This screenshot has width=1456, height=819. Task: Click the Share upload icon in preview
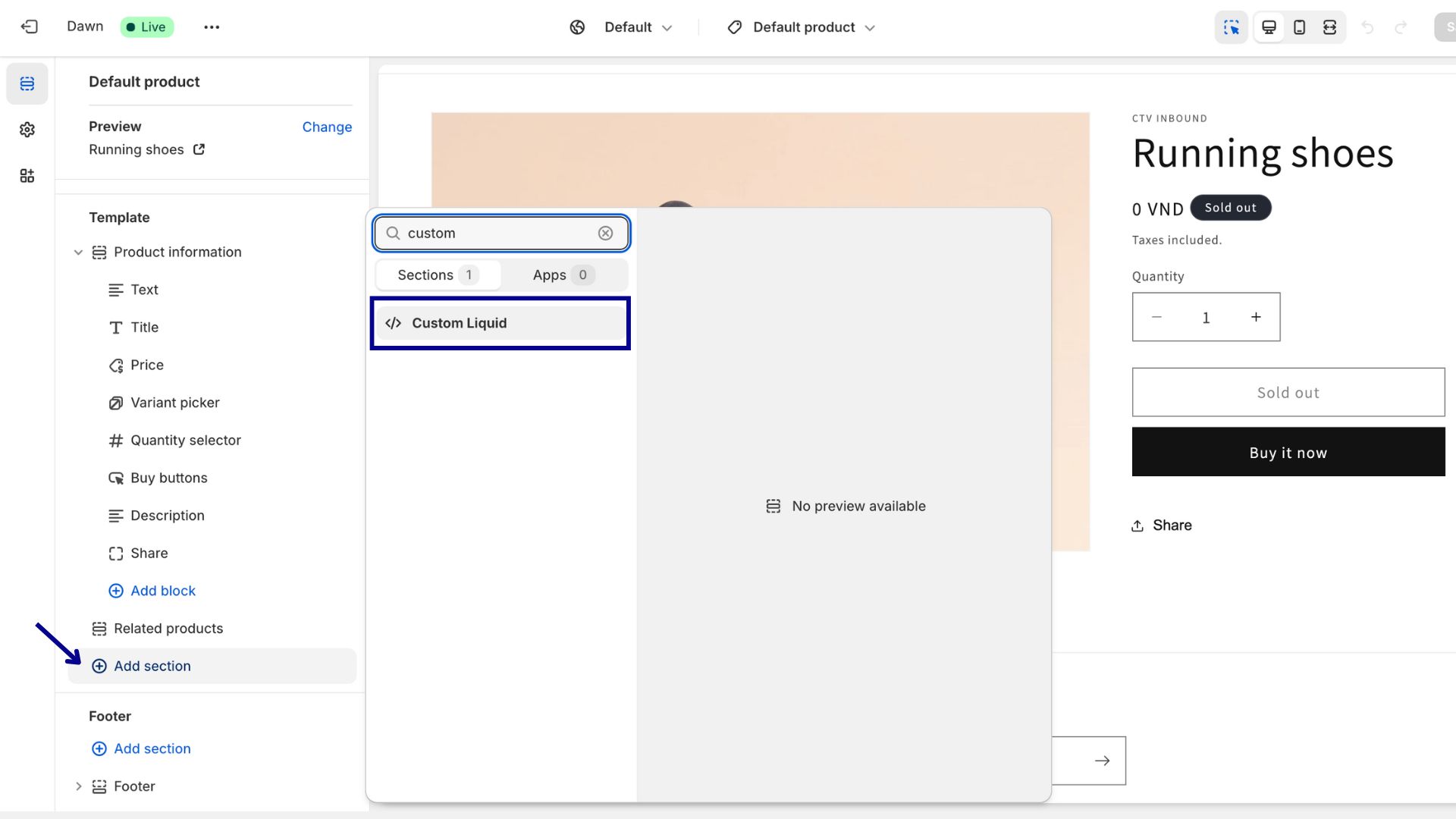1137,526
